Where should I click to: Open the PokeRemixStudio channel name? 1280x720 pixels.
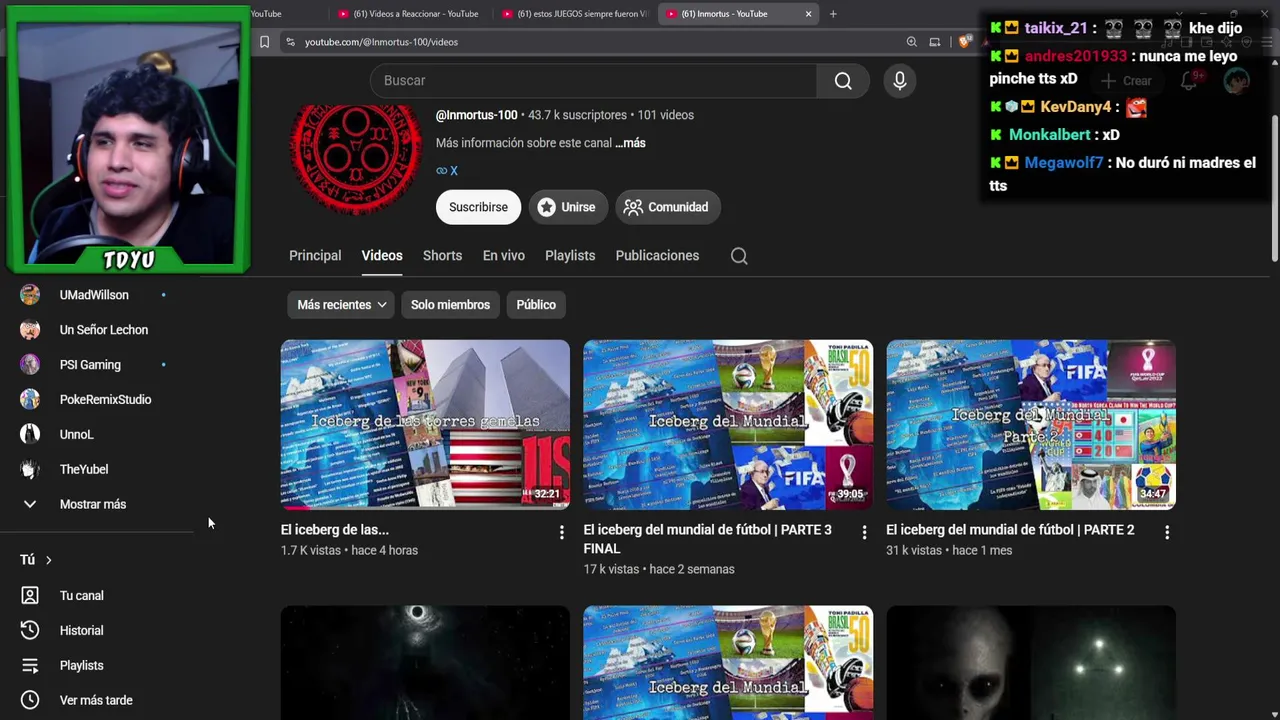[x=106, y=400]
